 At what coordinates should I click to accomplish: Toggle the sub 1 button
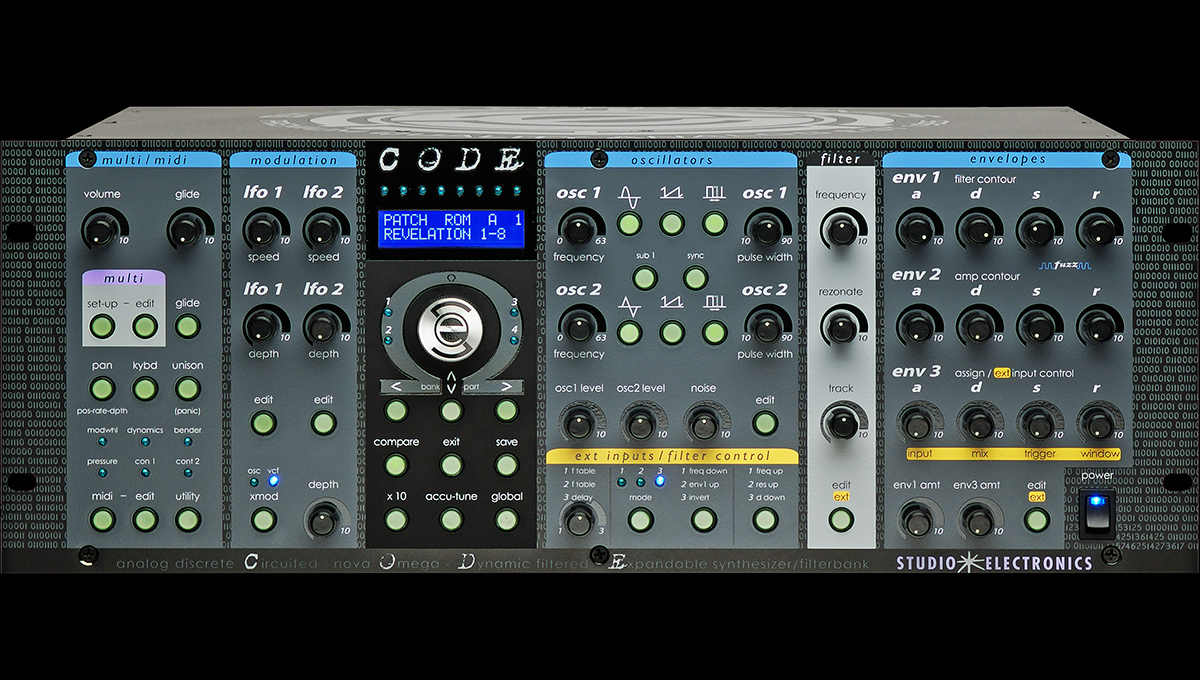[x=645, y=279]
